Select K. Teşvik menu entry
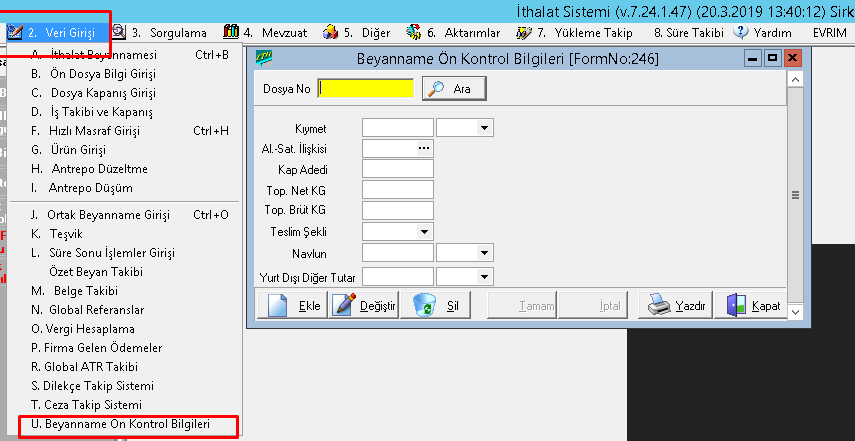 [x=125, y=234]
